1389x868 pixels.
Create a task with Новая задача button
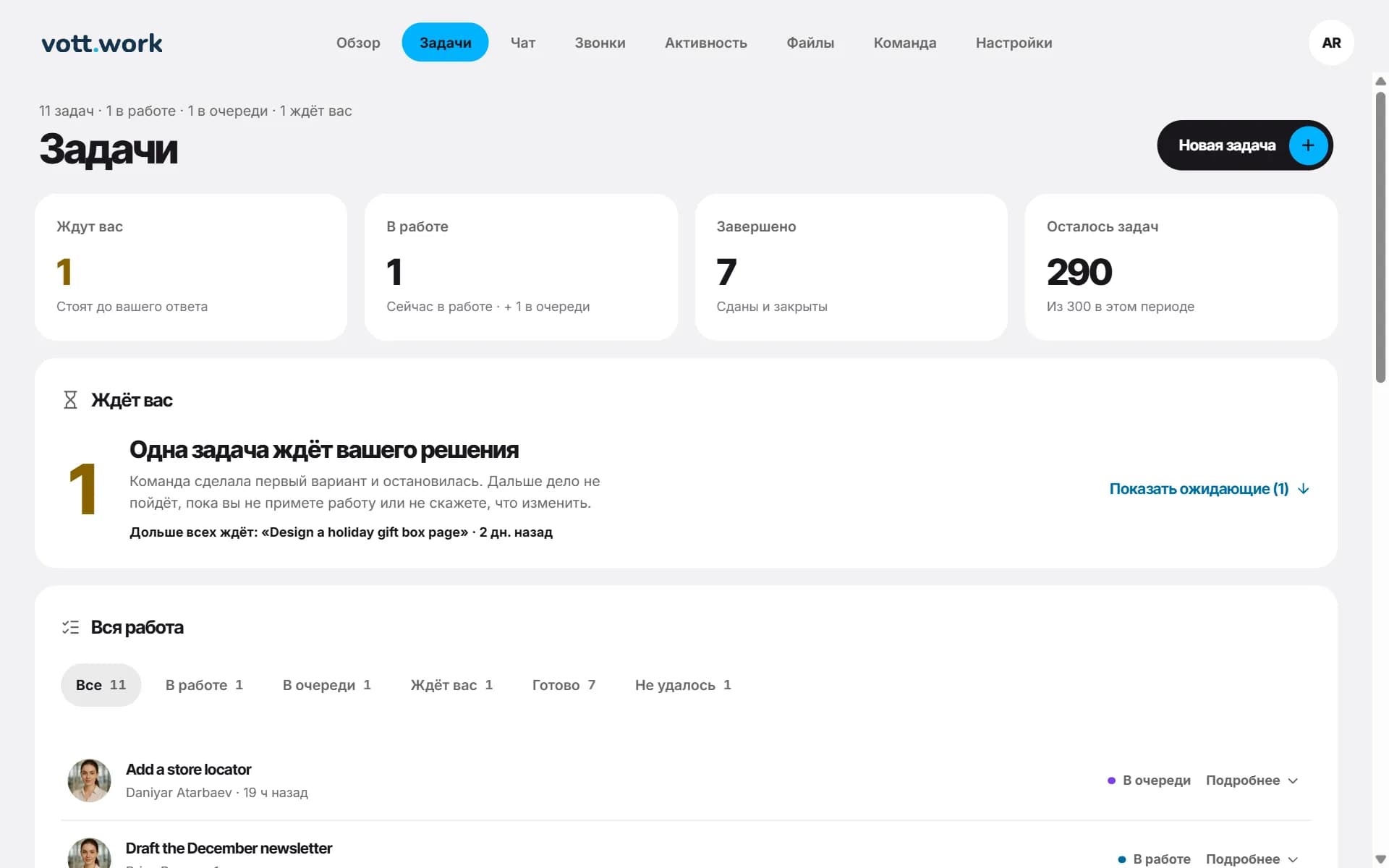coord(1244,145)
